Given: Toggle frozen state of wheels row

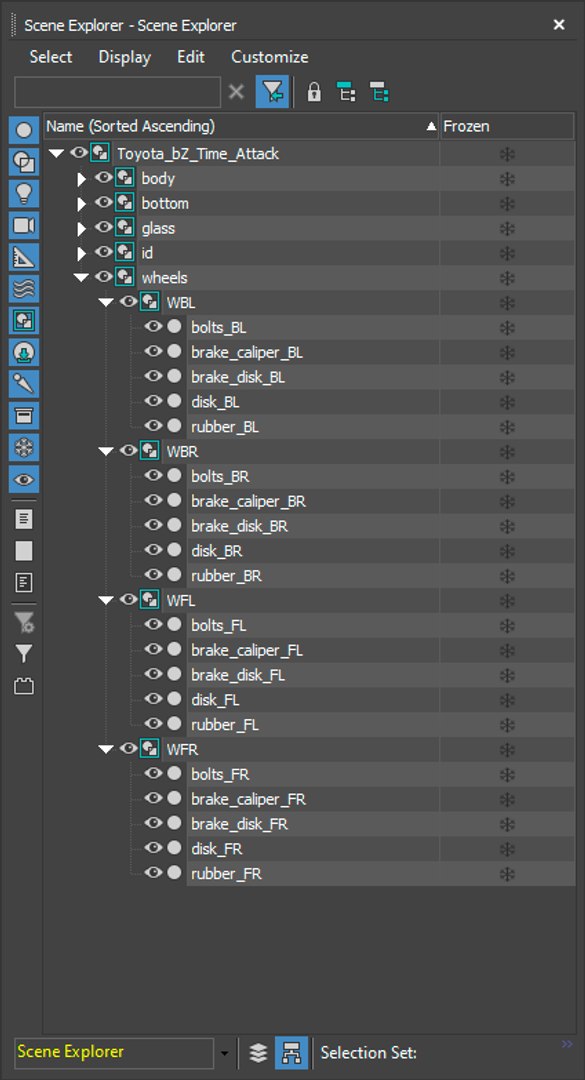Looking at the screenshot, I should [507, 278].
